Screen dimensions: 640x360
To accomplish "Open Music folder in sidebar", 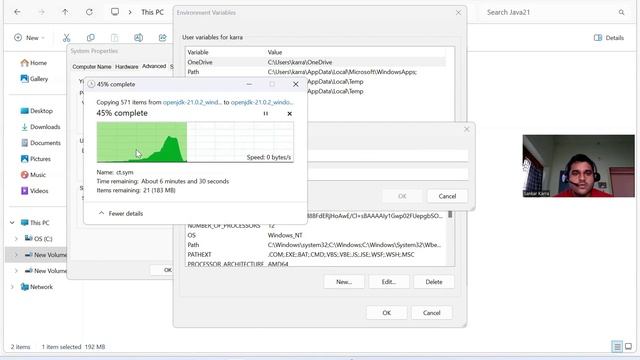I will [33, 175].
